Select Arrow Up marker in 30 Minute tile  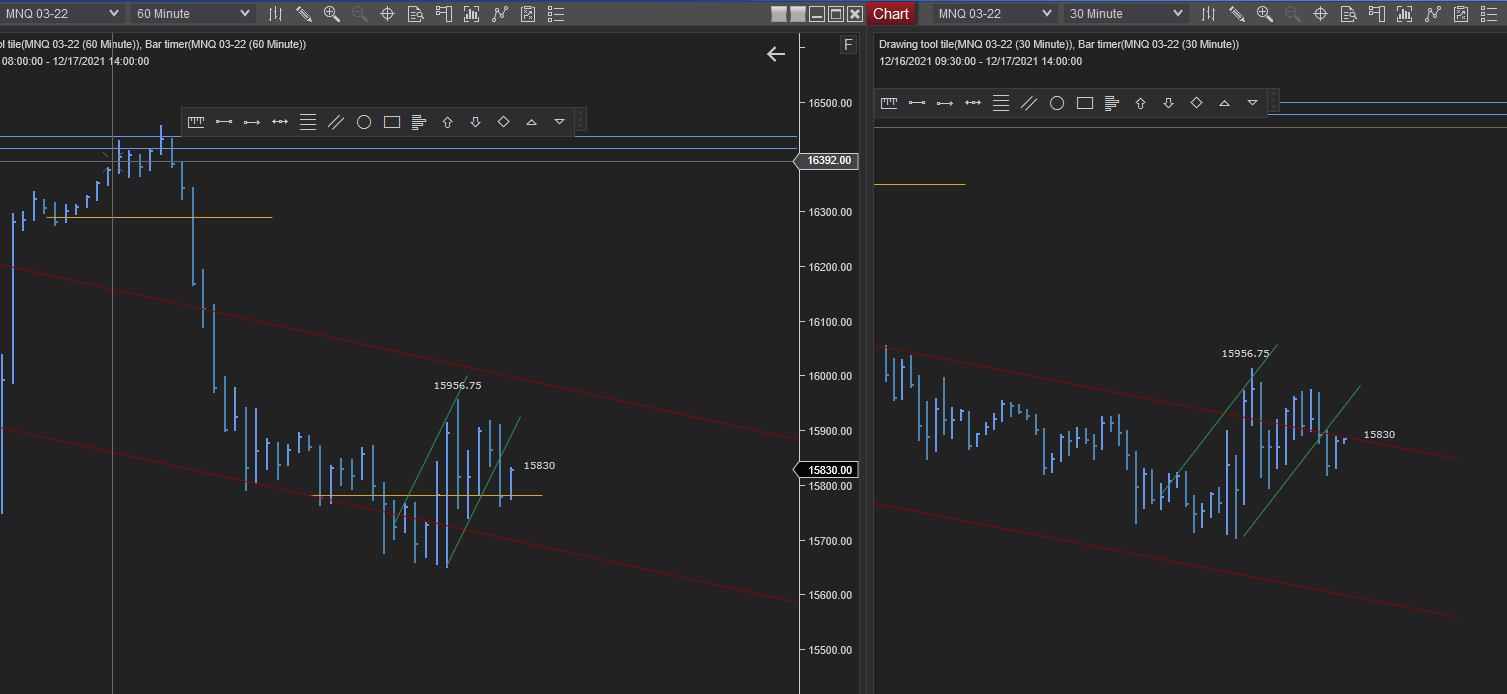[1140, 103]
